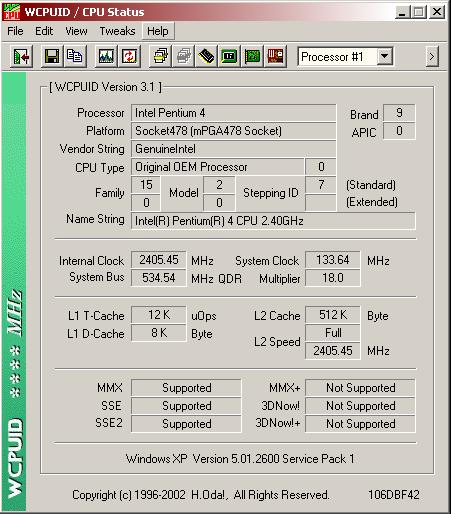The width and height of the screenshot is (451, 514).
Task: Open the View menu
Action: [x=76, y=31]
